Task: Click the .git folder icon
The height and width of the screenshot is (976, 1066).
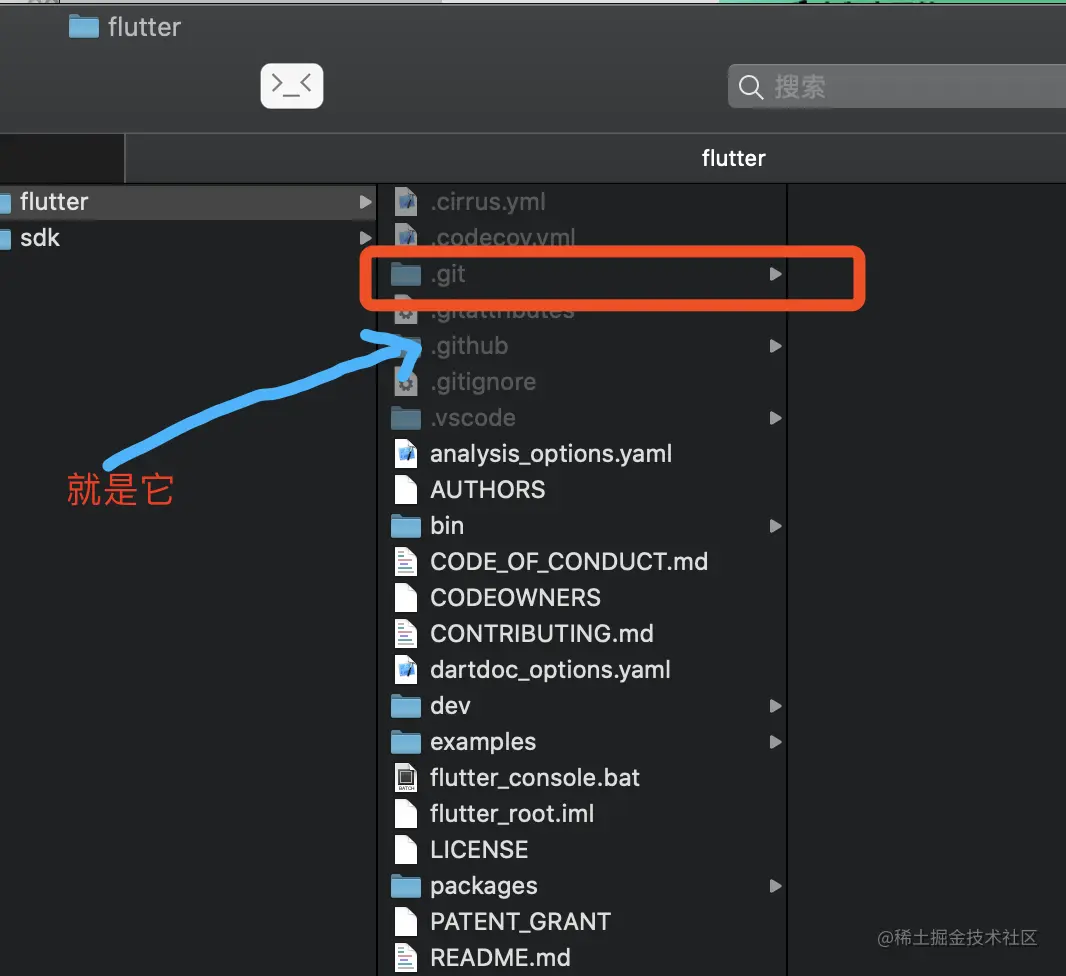Action: 406,274
